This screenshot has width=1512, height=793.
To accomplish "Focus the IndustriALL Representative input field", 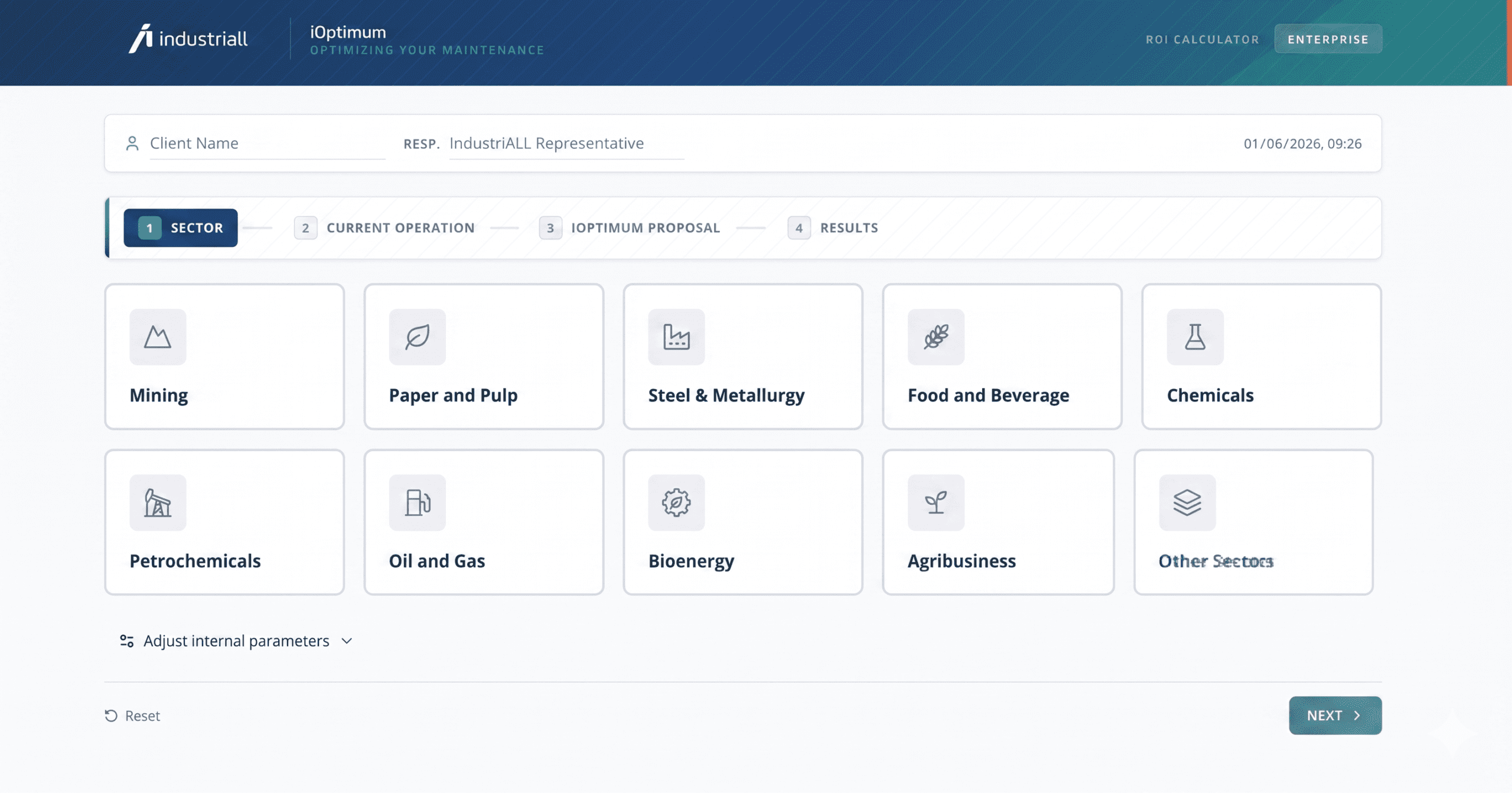I will point(567,143).
